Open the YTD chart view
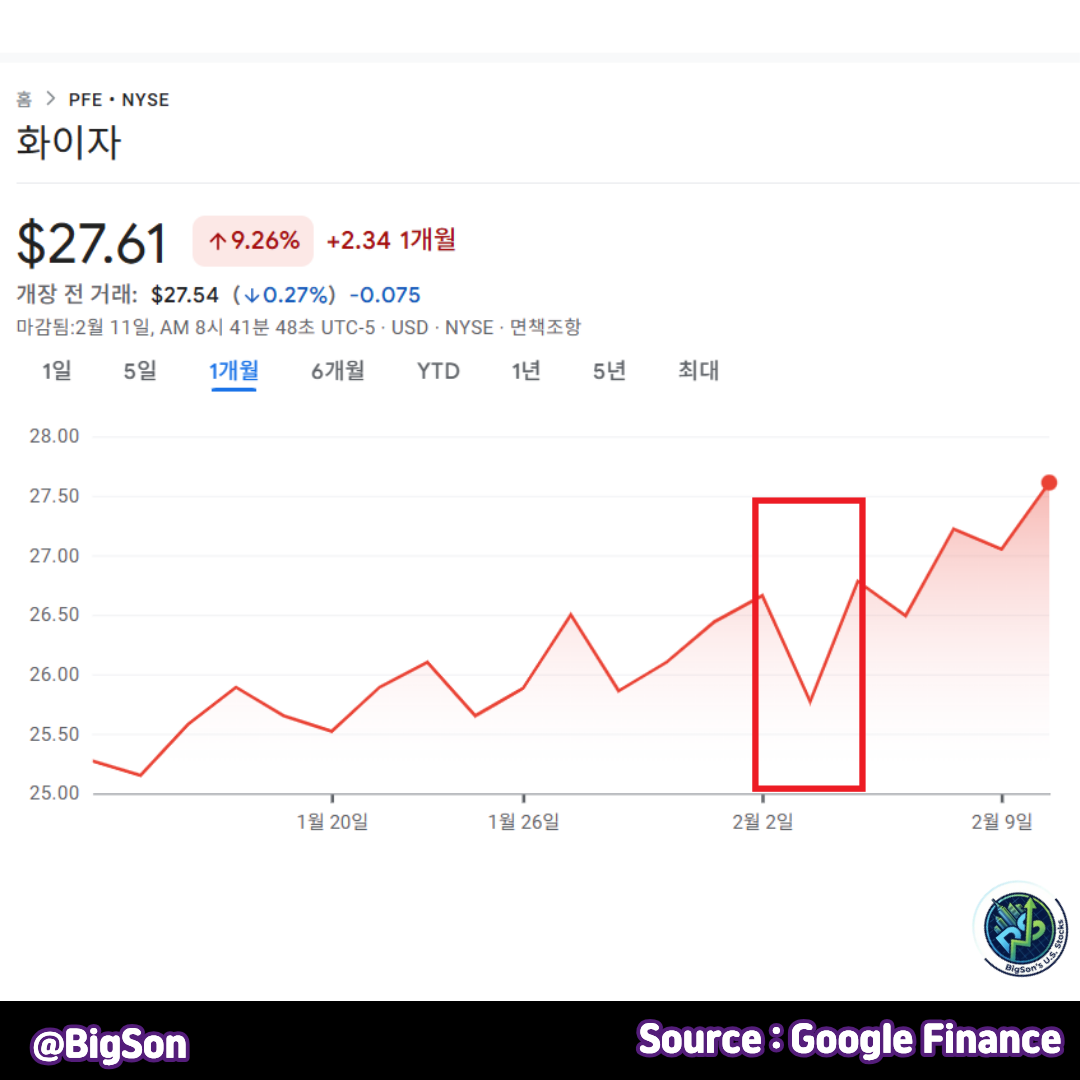The height and width of the screenshot is (1080, 1080). tap(438, 371)
